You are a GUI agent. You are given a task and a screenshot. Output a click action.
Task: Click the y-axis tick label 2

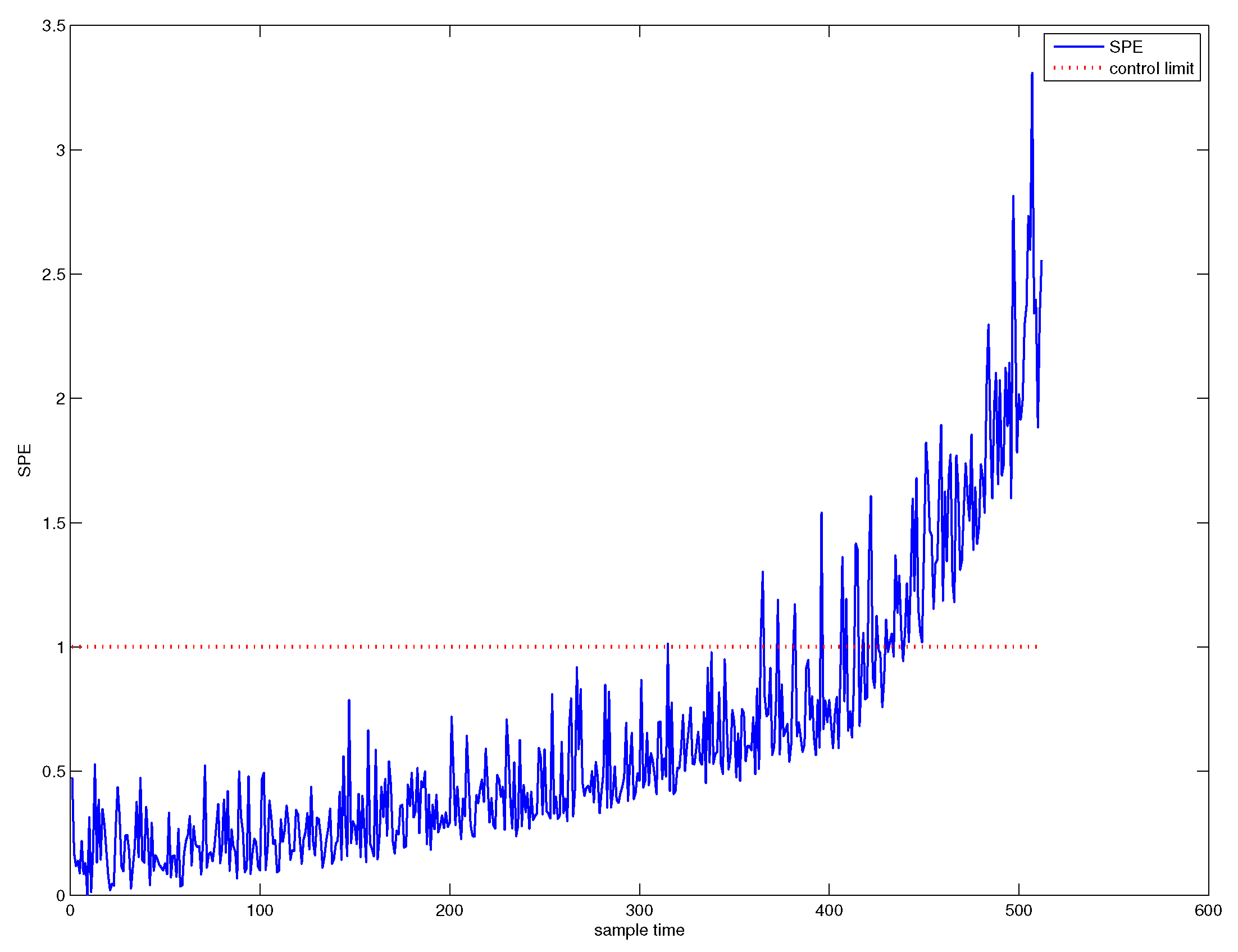pyautogui.click(x=61, y=399)
